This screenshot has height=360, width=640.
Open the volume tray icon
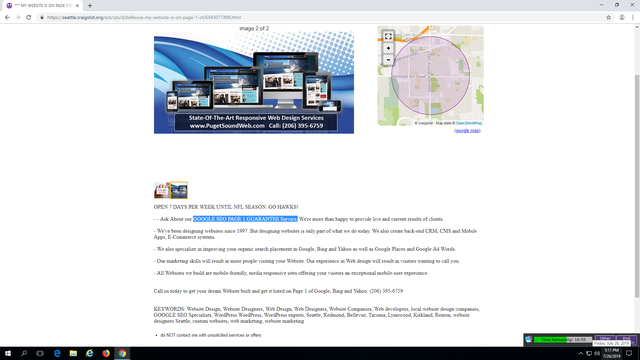tap(597, 353)
